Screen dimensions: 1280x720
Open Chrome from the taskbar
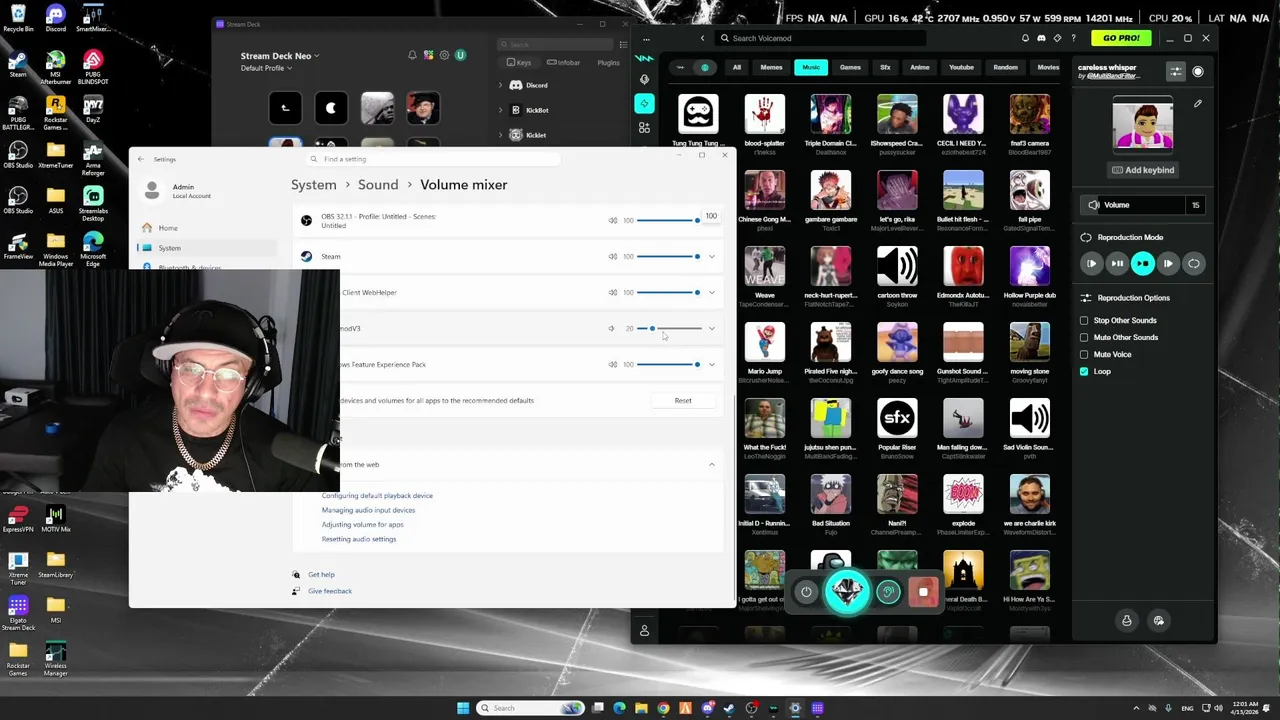point(663,708)
